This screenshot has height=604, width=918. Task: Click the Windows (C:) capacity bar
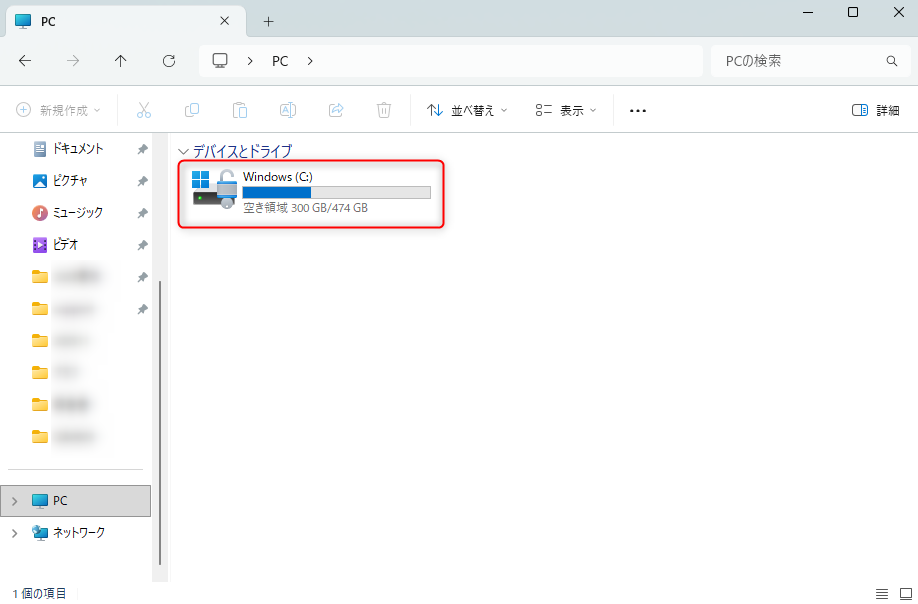[335, 192]
